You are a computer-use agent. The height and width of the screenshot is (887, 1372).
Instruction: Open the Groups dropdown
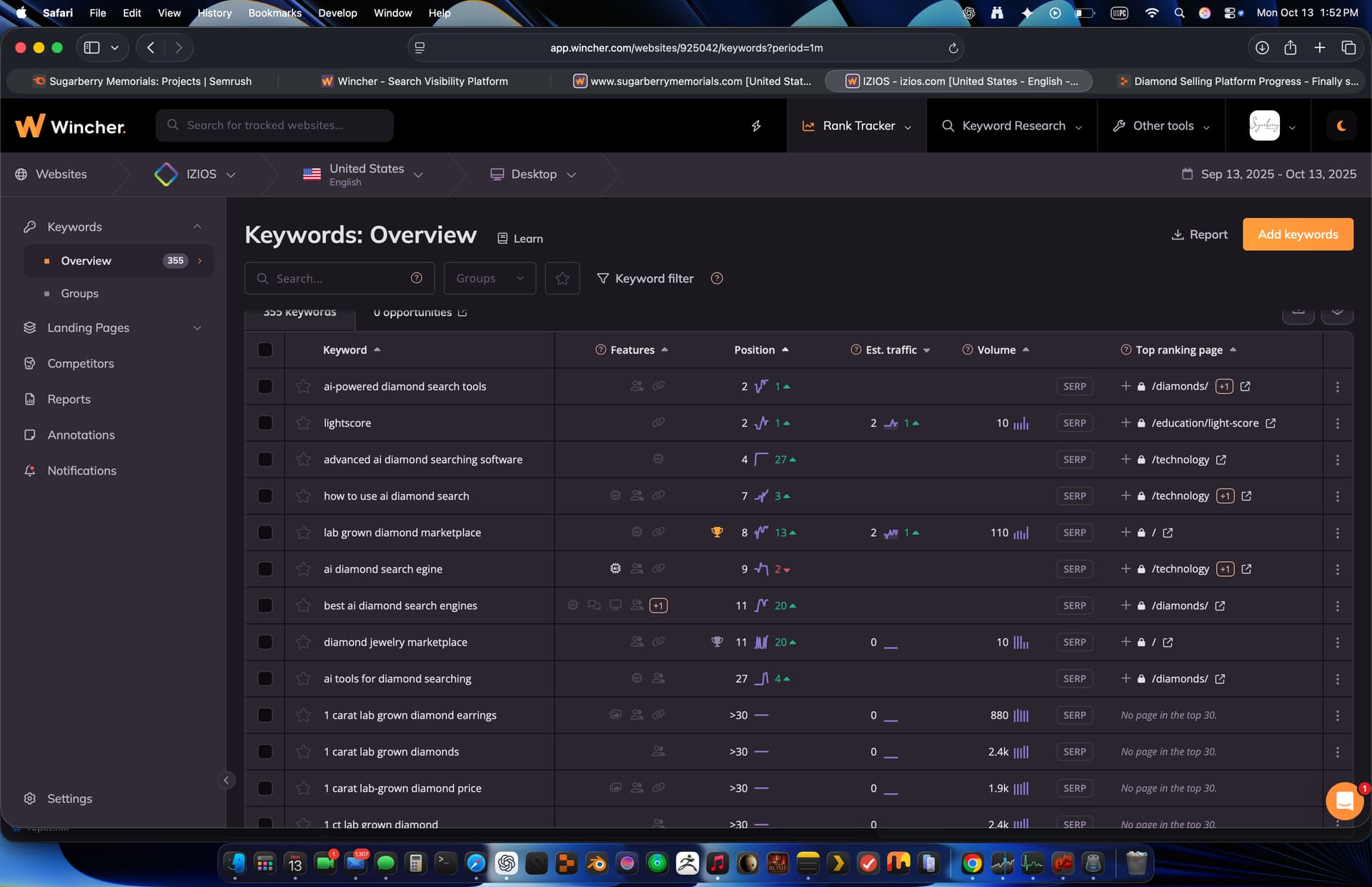click(489, 278)
